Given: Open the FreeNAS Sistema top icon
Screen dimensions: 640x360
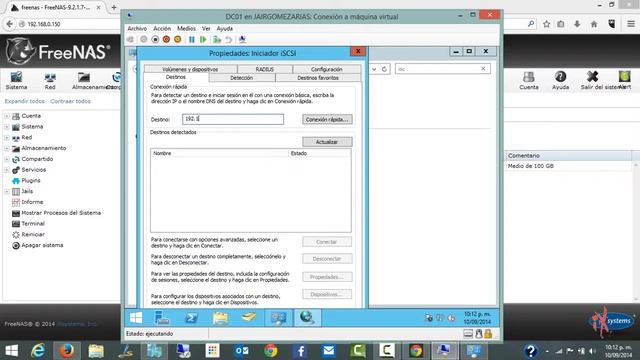Looking at the screenshot, I should click(x=16, y=80).
